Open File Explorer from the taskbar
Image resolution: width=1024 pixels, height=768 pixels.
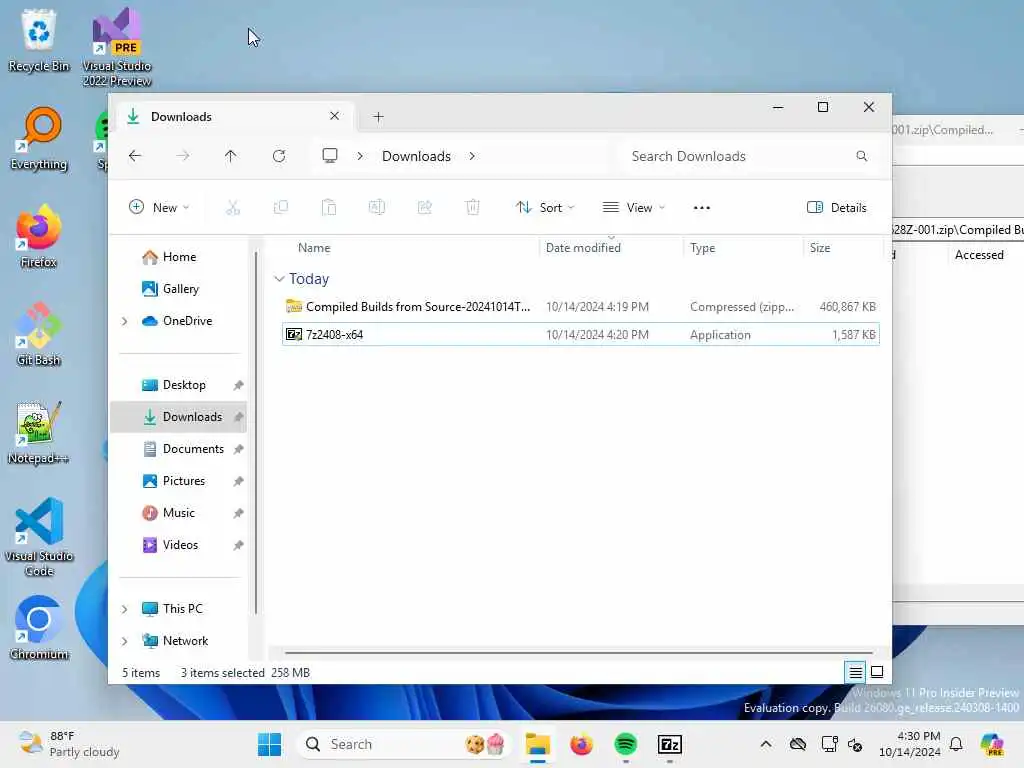point(538,744)
